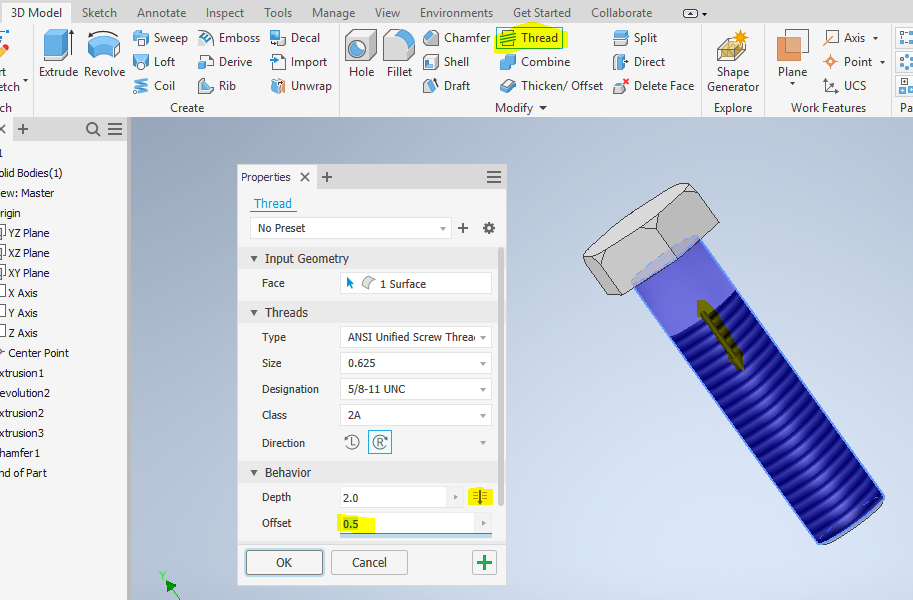Open the Inspect tab
Image resolution: width=913 pixels, height=600 pixels.
tap(225, 13)
